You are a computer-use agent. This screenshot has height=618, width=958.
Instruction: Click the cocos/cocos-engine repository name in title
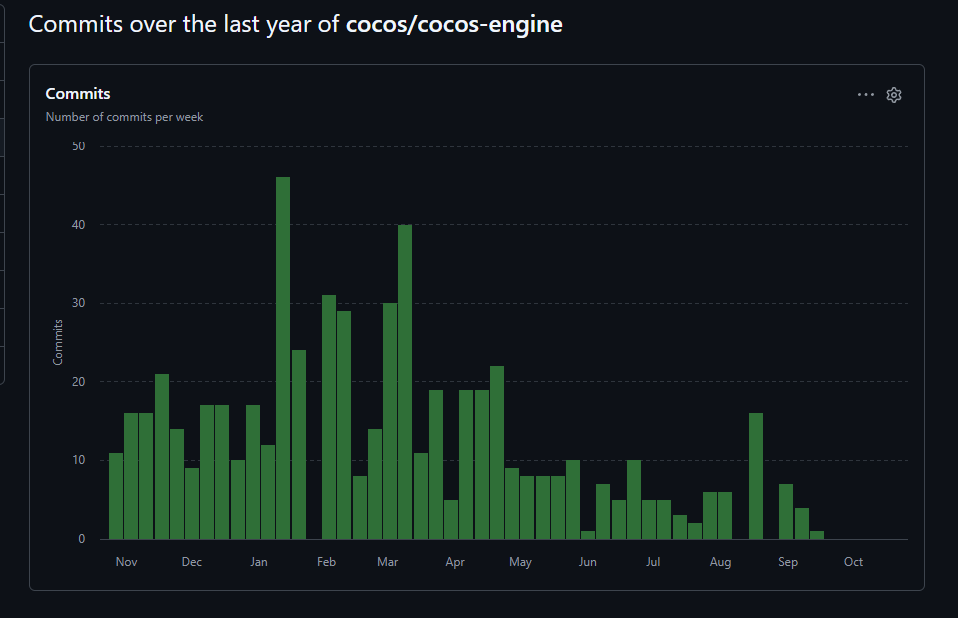pyautogui.click(x=454, y=25)
